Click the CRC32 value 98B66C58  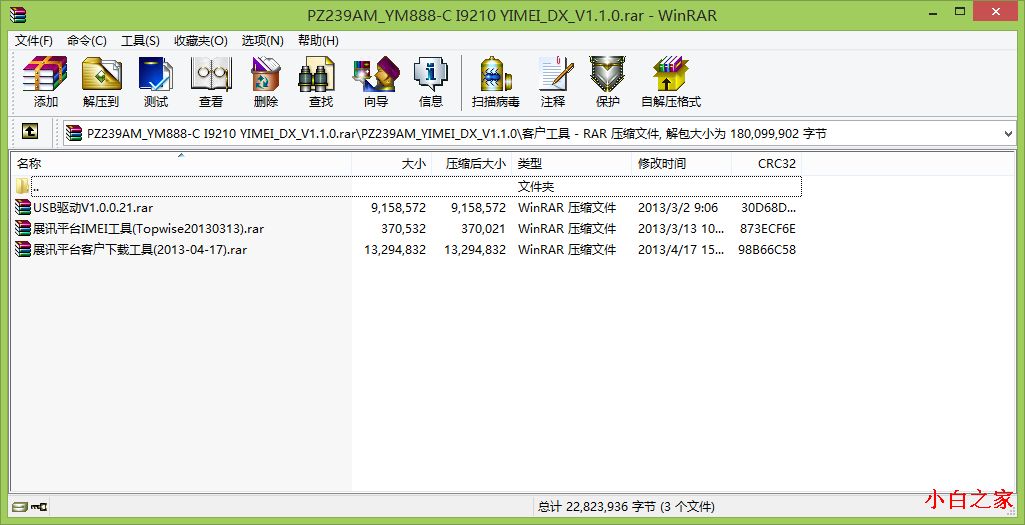(768, 250)
